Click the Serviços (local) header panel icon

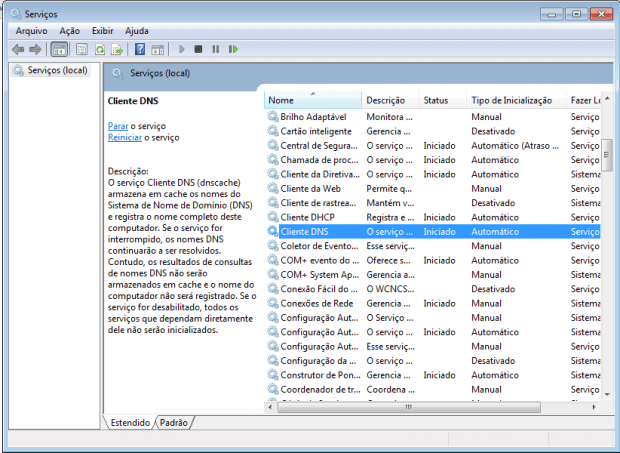point(117,74)
